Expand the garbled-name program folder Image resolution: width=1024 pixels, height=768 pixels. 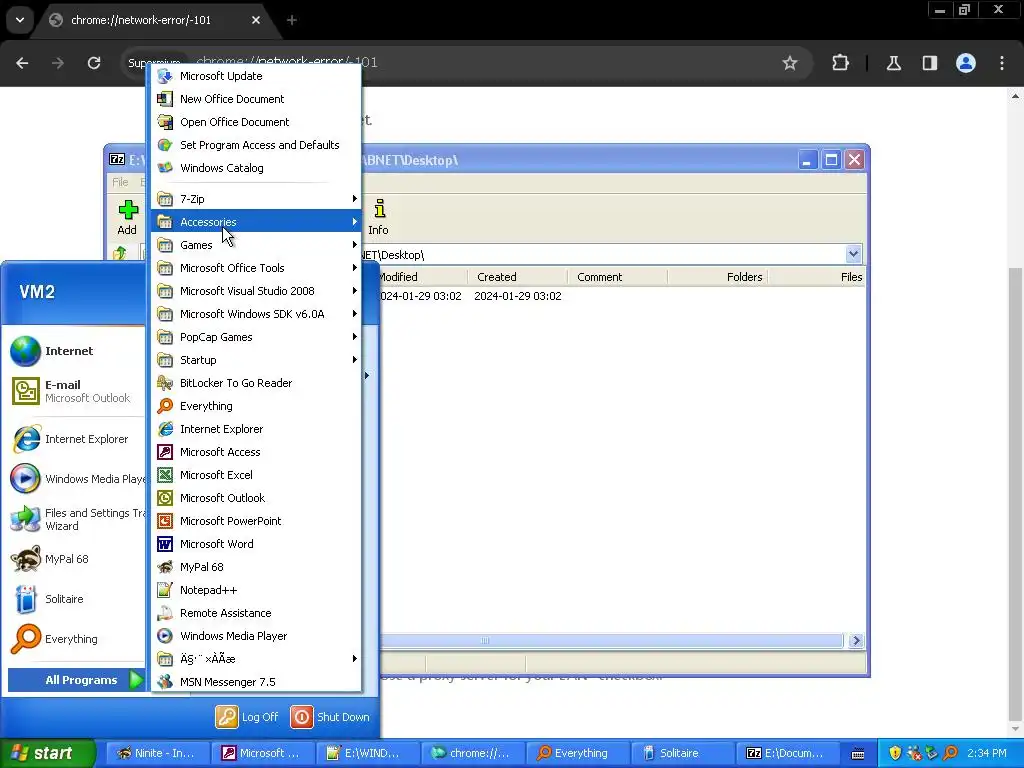pyautogui.click(x=256, y=659)
